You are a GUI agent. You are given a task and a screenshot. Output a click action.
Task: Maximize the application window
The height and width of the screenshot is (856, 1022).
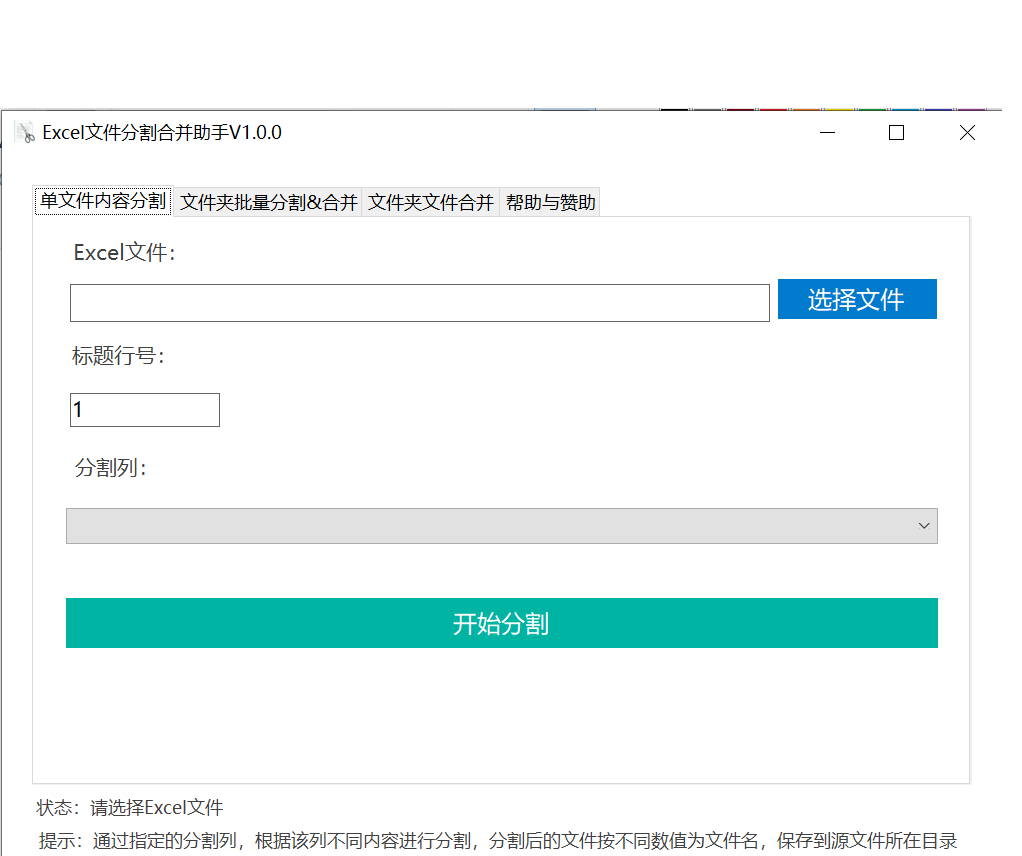[x=896, y=132]
